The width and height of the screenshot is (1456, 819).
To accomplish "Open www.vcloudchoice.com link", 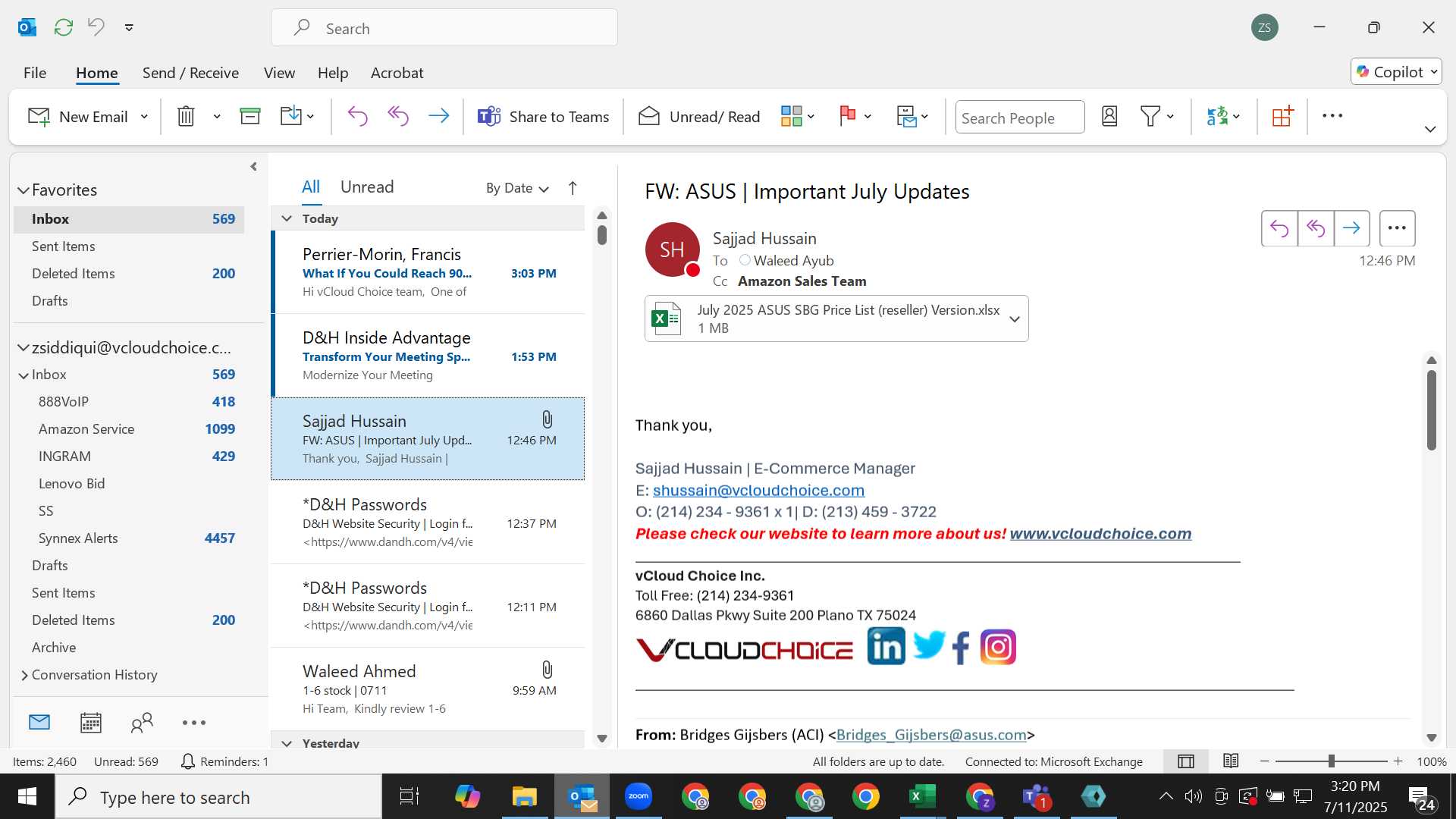I will [1100, 534].
